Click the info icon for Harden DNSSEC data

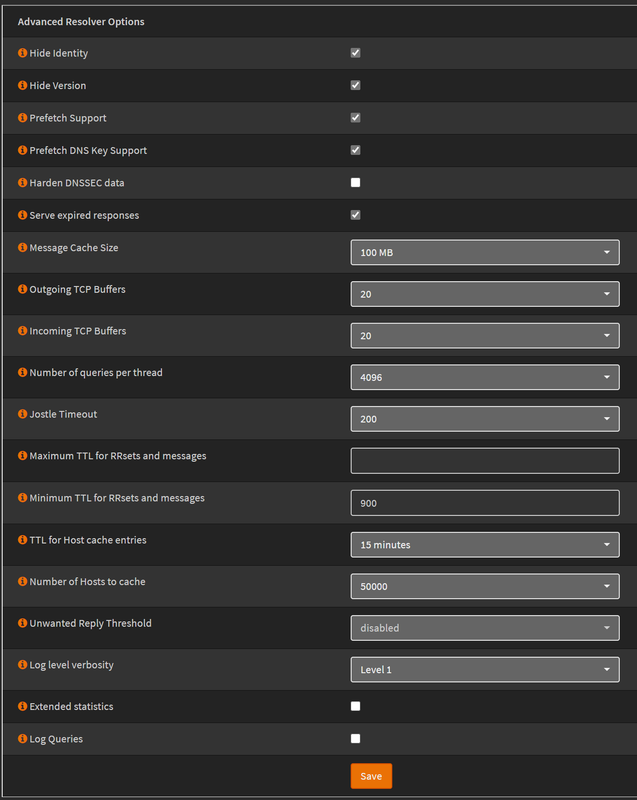(x=22, y=182)
